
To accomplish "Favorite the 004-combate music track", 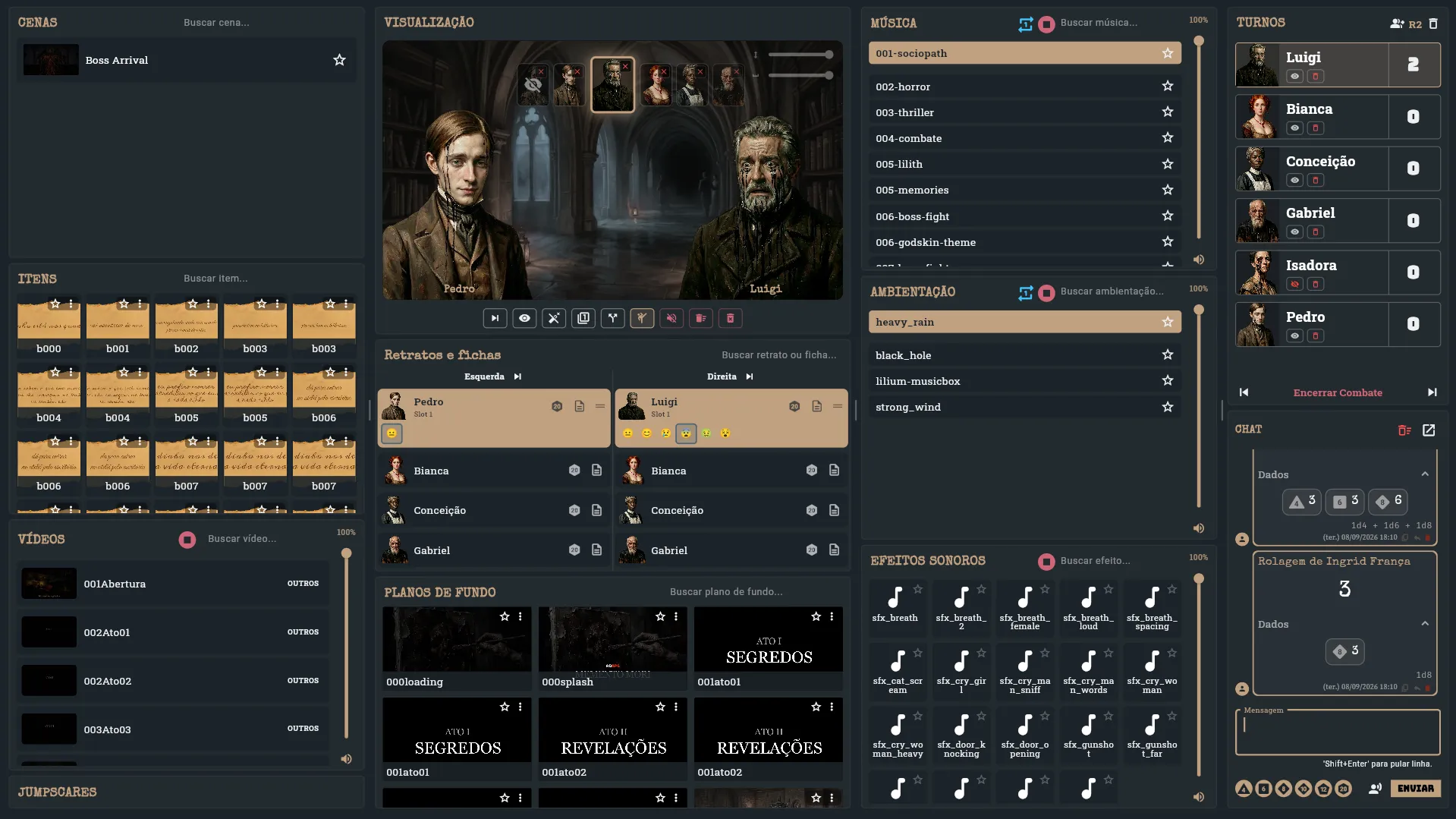I will (1168, 138).
